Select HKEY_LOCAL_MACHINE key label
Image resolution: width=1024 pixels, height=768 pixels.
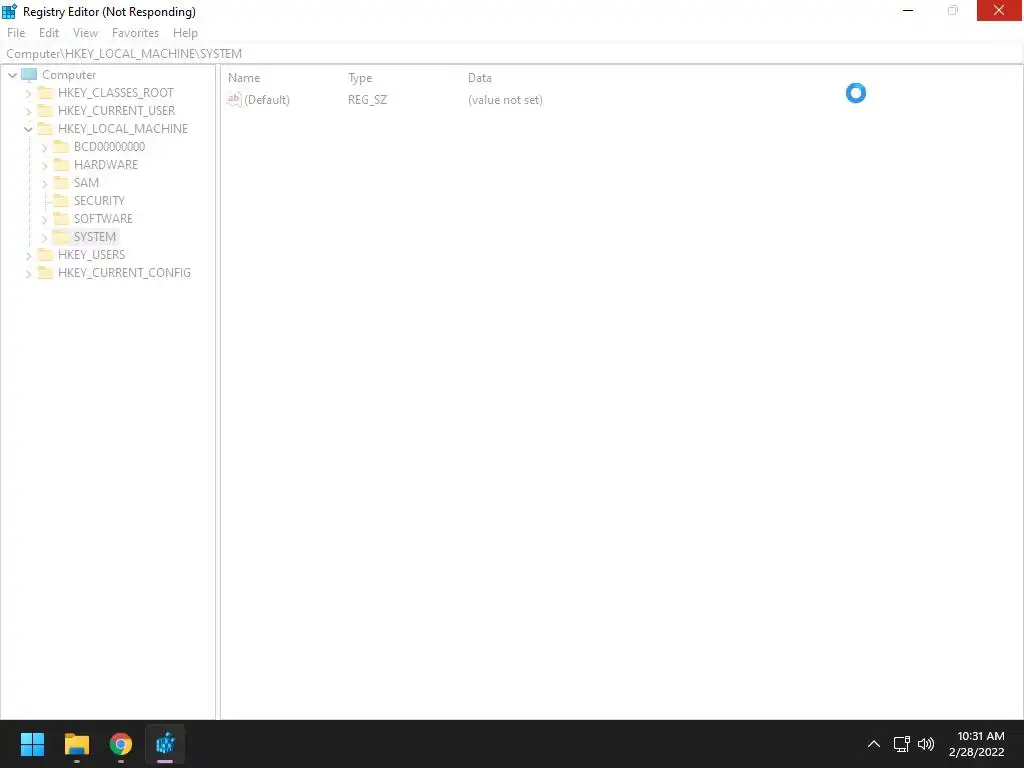tap(123, 129)
